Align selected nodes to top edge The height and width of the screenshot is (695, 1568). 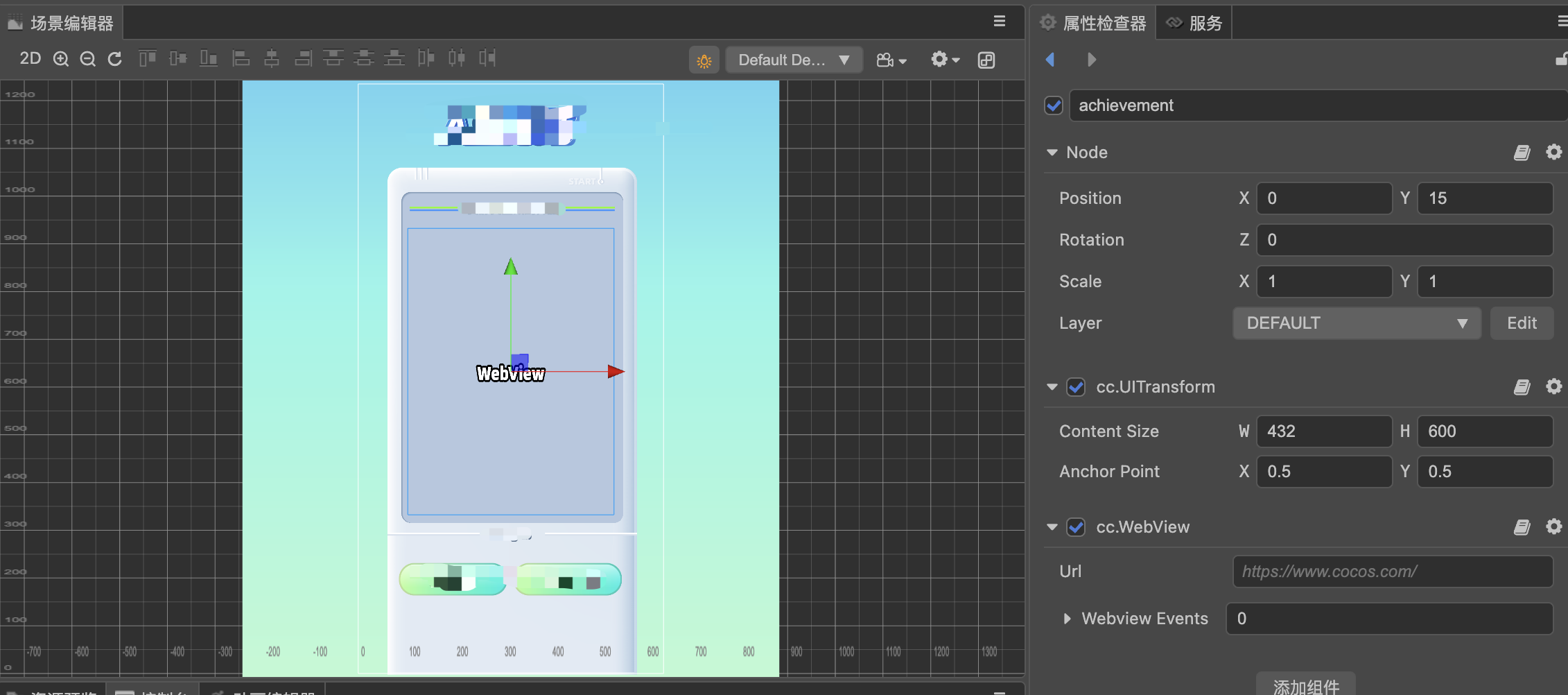[148, 58]
